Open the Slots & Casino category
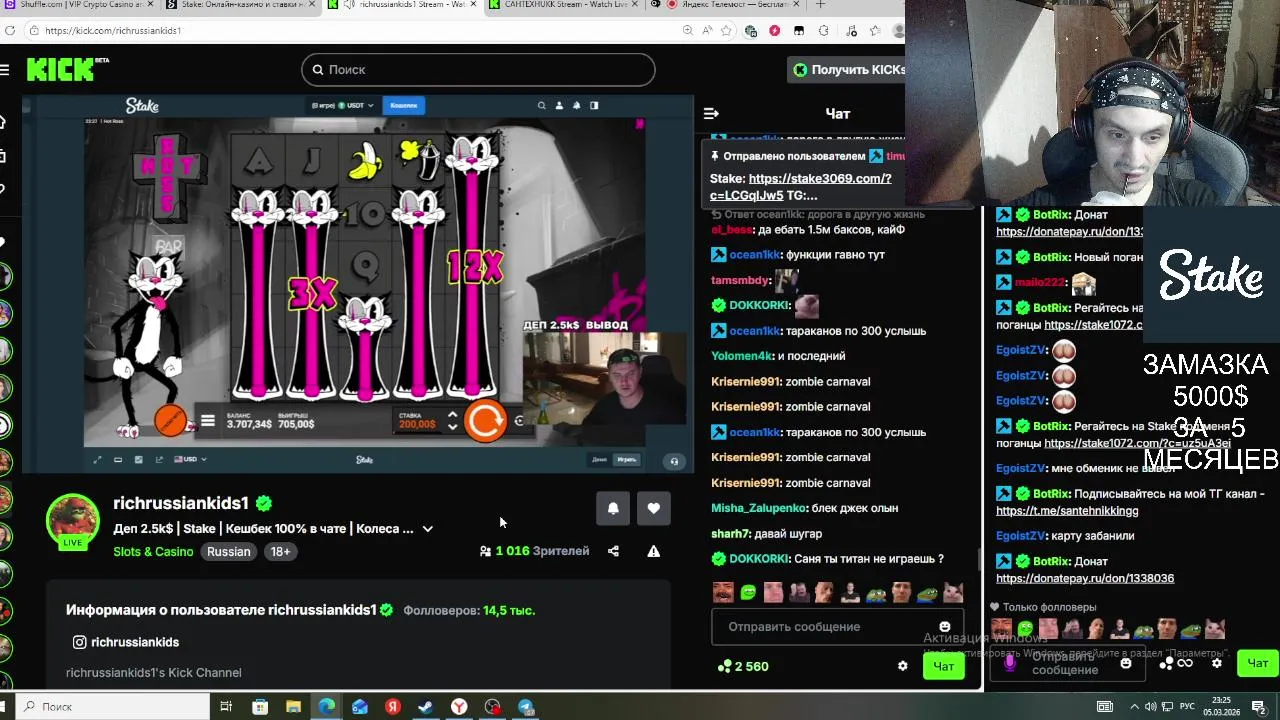Screen dimensions: 1280x720 [153, 552]
